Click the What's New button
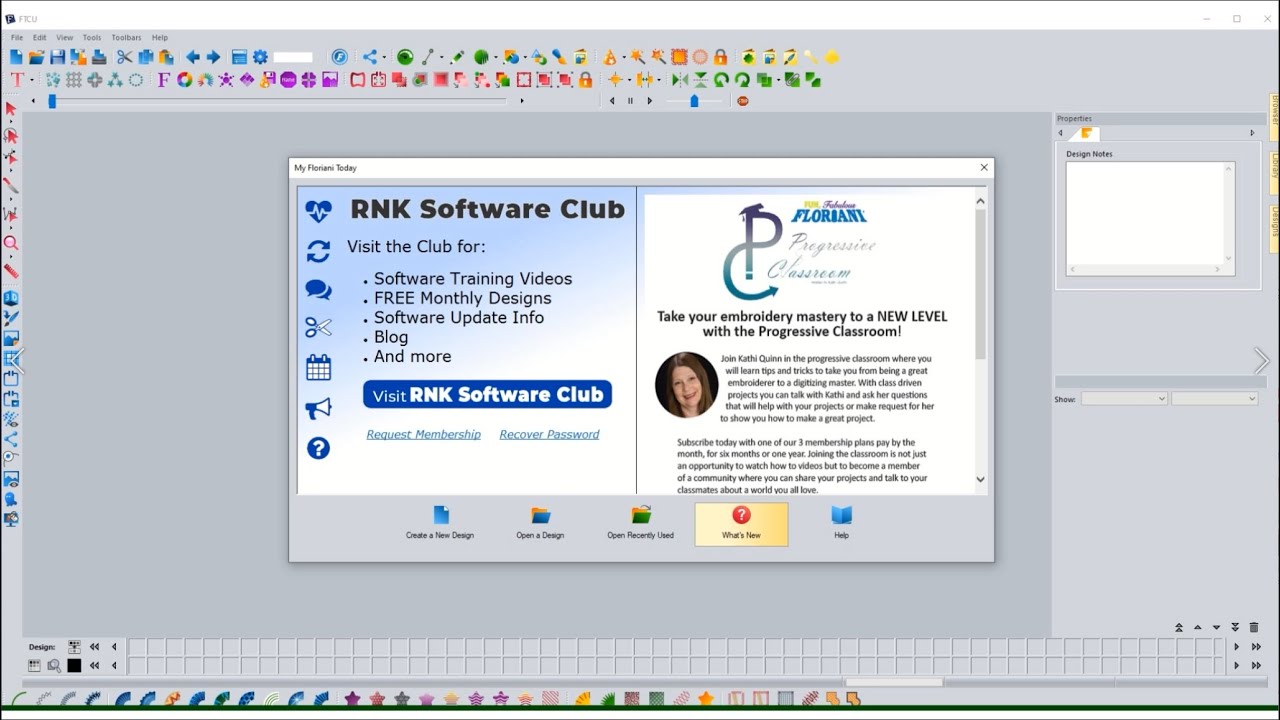This screenshot has width=1280, height=720. (741, 524)
